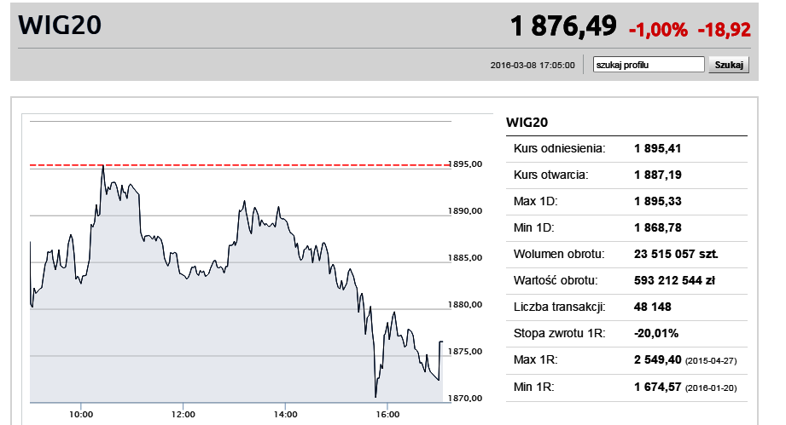Screen dimensions: 786x425
Task: Click the red -1,00% percentage change
Action: pyautogui.click(x=658, y=30)
